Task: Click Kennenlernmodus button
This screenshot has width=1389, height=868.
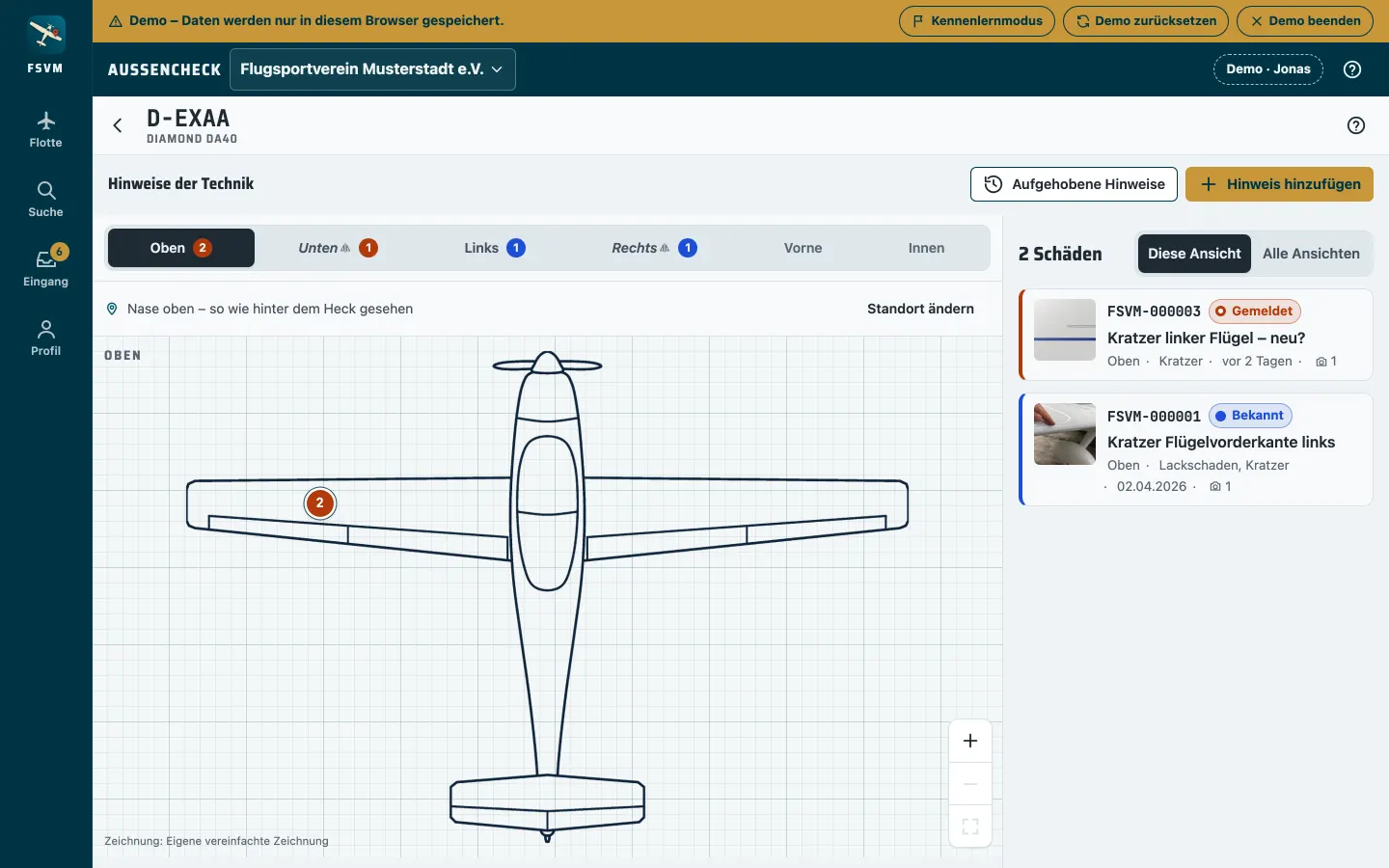Action: point(977,21)
